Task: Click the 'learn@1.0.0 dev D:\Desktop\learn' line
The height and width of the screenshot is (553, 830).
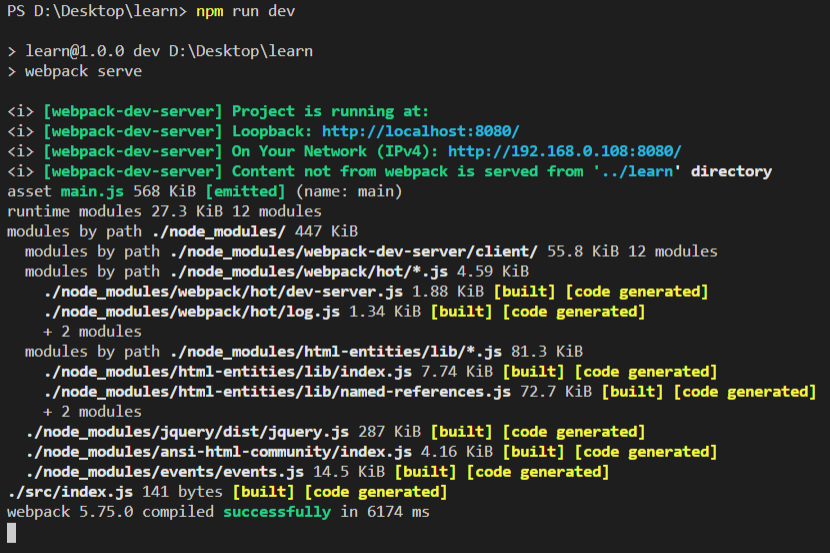Action: click(x=169, y=51)
